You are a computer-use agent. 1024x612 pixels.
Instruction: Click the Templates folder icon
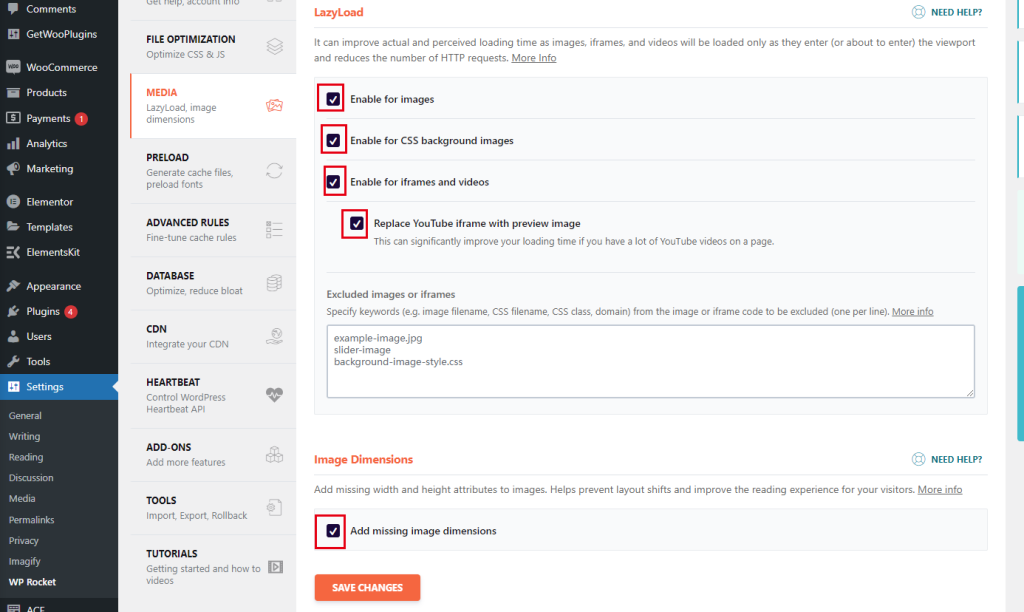(13, 227)
